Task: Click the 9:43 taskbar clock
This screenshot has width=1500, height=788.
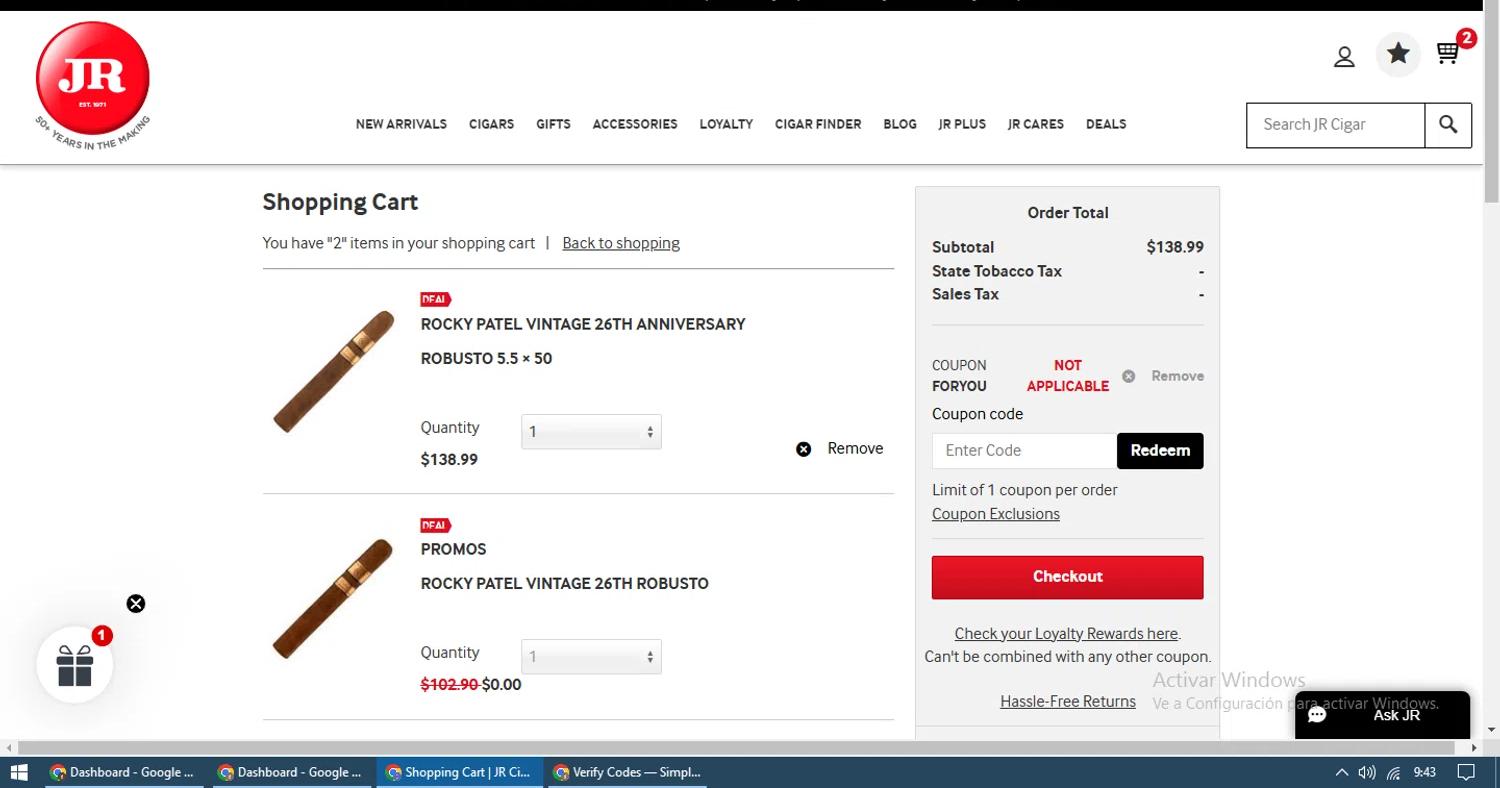Action: 1425,772
